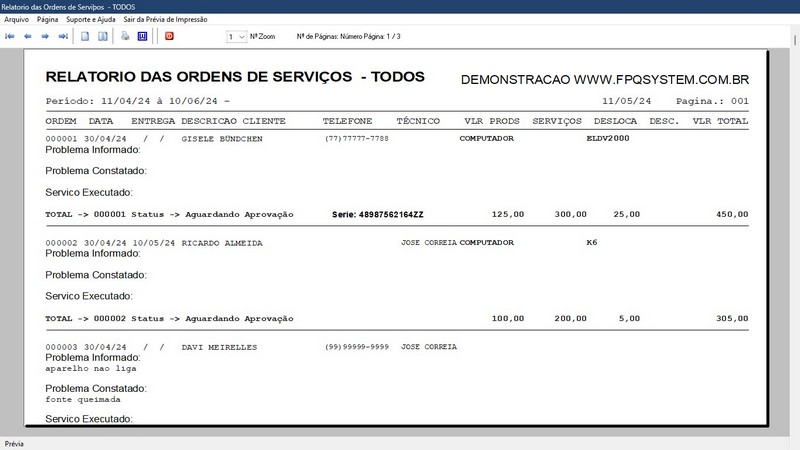Click Prévia in the status bar
The image size is (800, 450).
[x=14, y=444]
